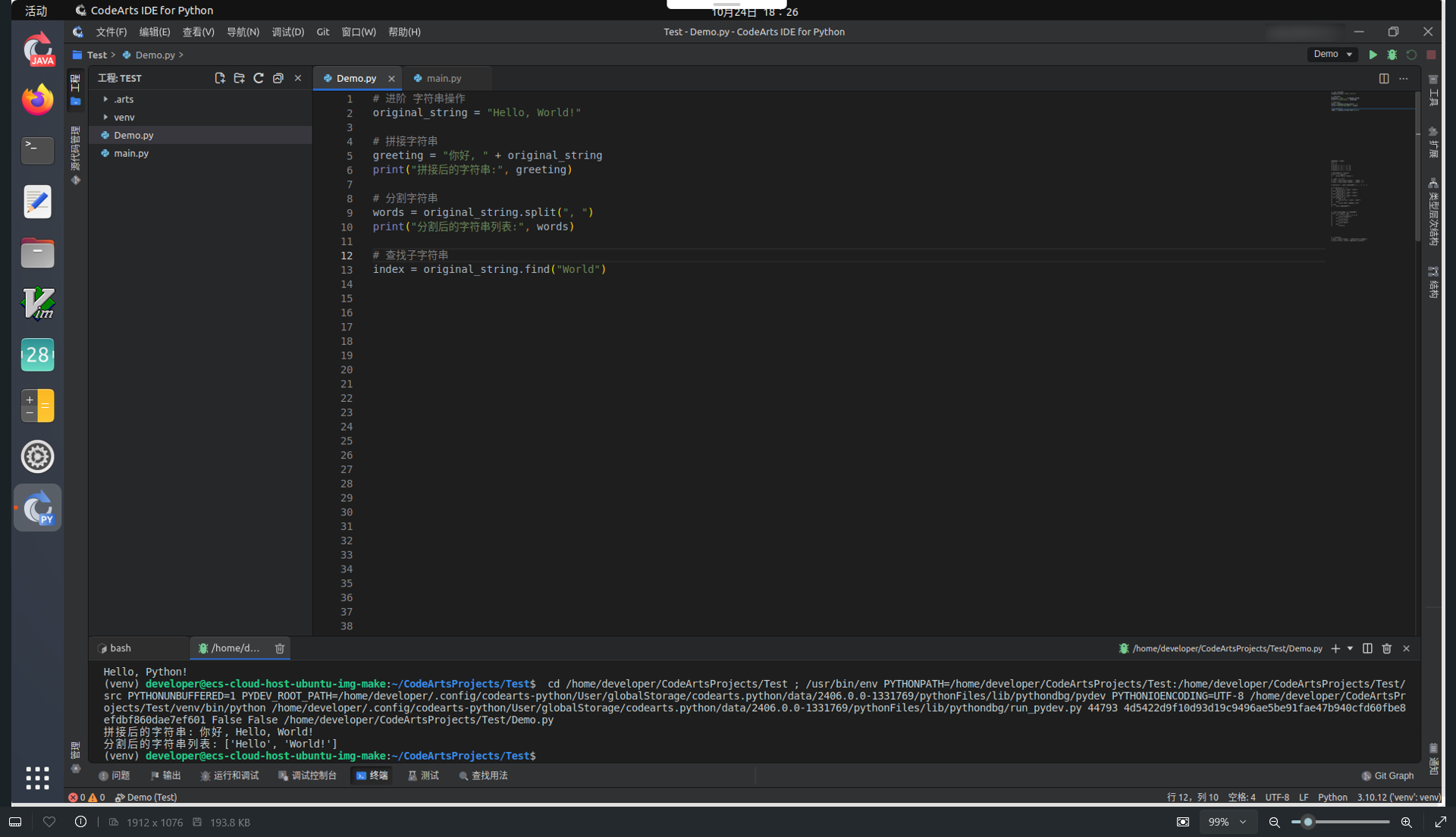Open the Git Graph in status bar
1456x837 pixels.
1388,776
